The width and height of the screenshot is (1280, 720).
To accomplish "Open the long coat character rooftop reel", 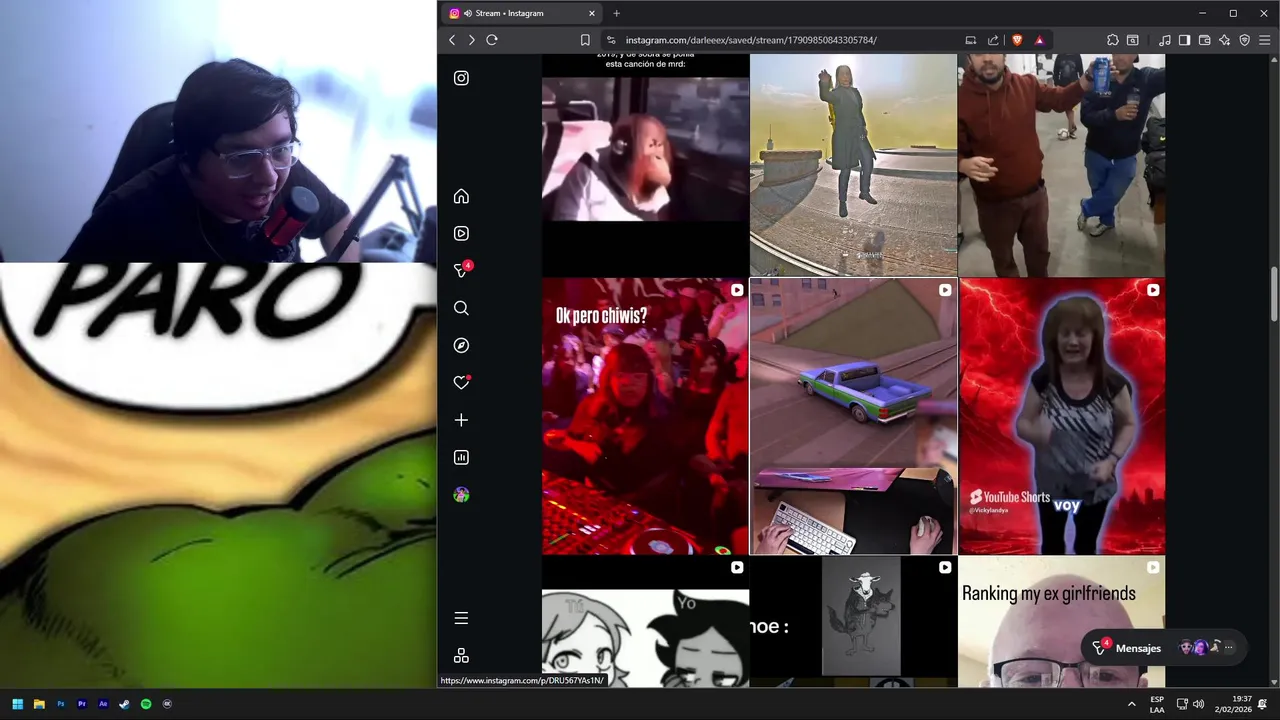I will point(853,165).
